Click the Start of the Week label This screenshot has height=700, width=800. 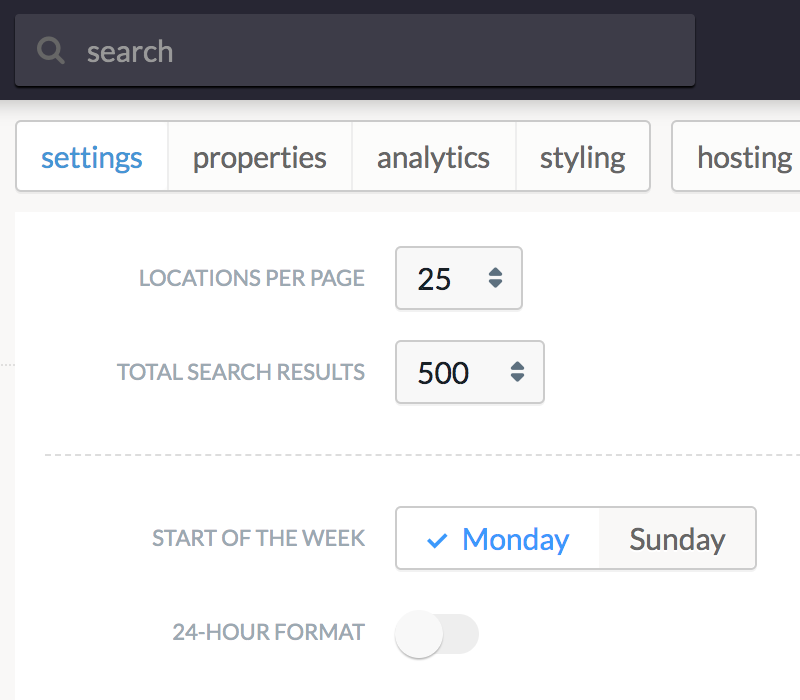tap(259, 539)
